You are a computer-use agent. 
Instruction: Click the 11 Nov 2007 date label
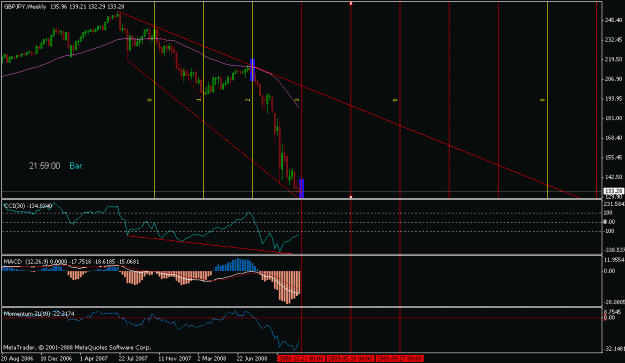[x=174, y=359]
